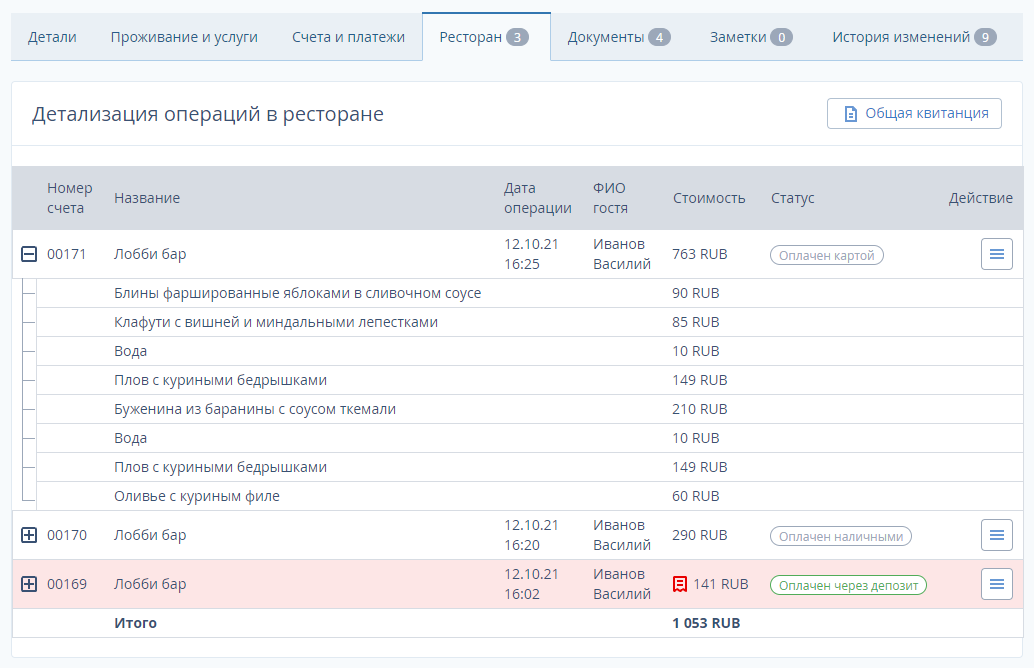
Task: Open История изменений tab
Action: (914, 37)
